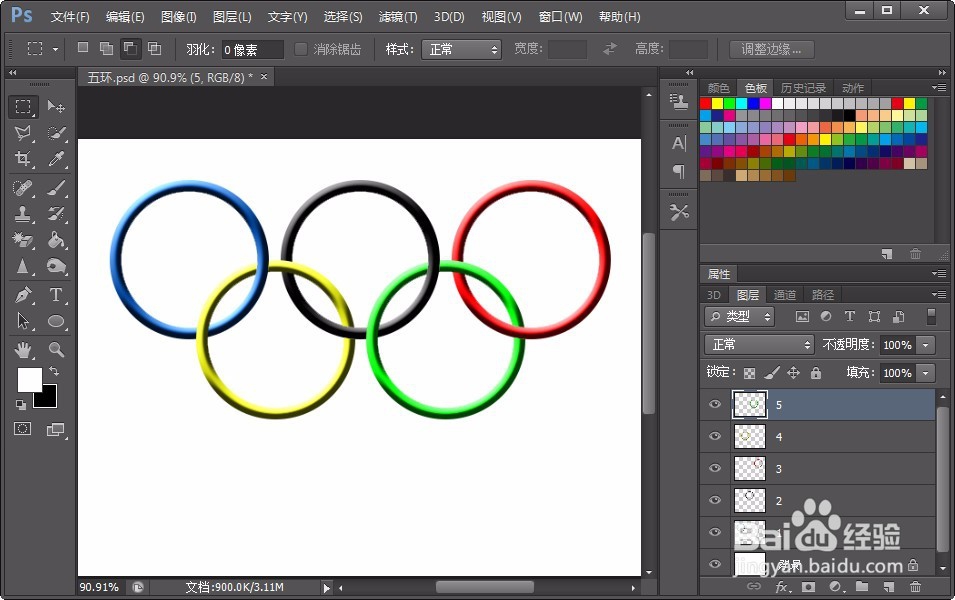
Task: Open the fill 填充 dropdown arrow
Action: pyautogui.click(x=926, y=373)
